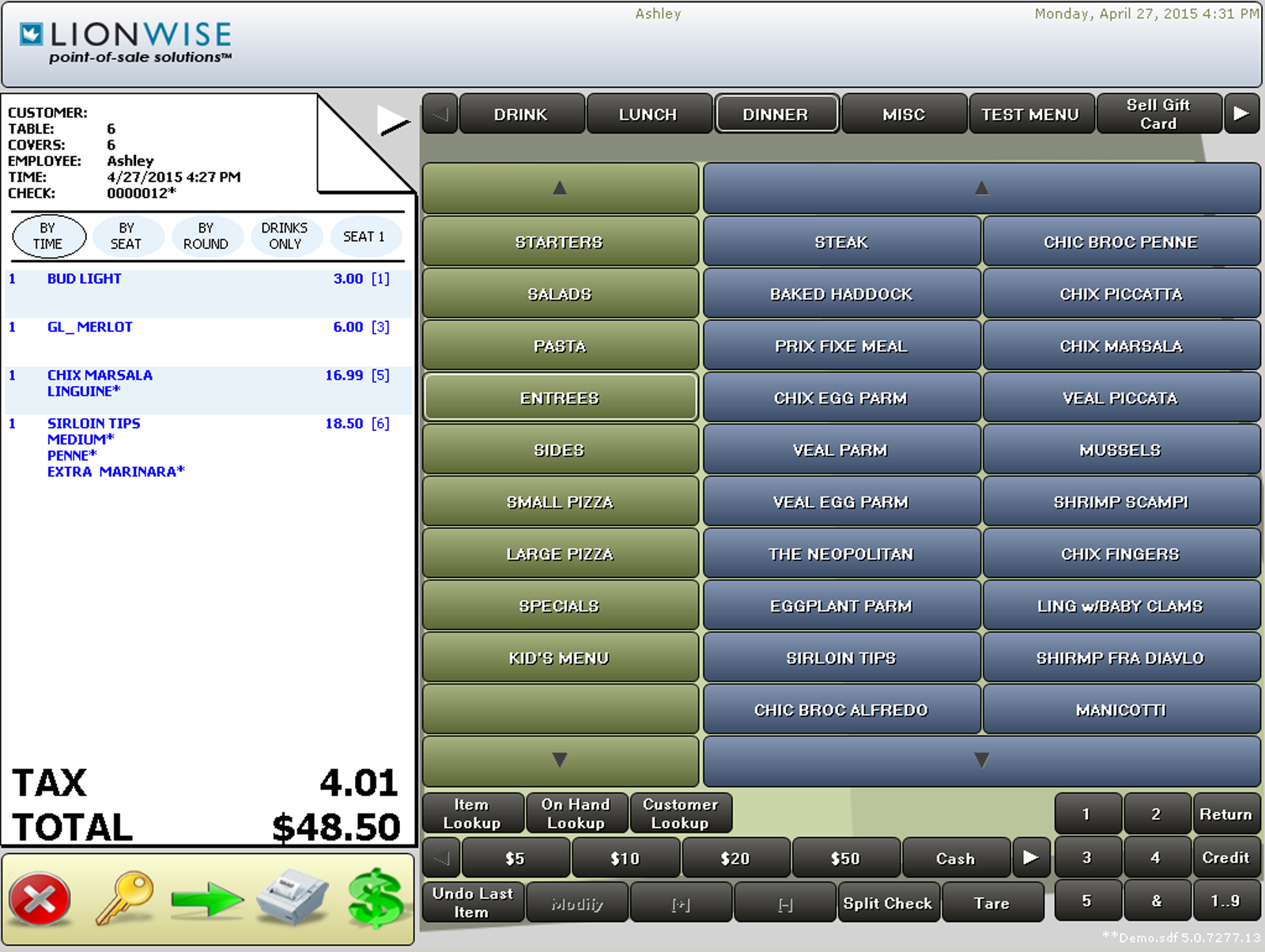Click the green dollar sign payment icon

[376, 899]
